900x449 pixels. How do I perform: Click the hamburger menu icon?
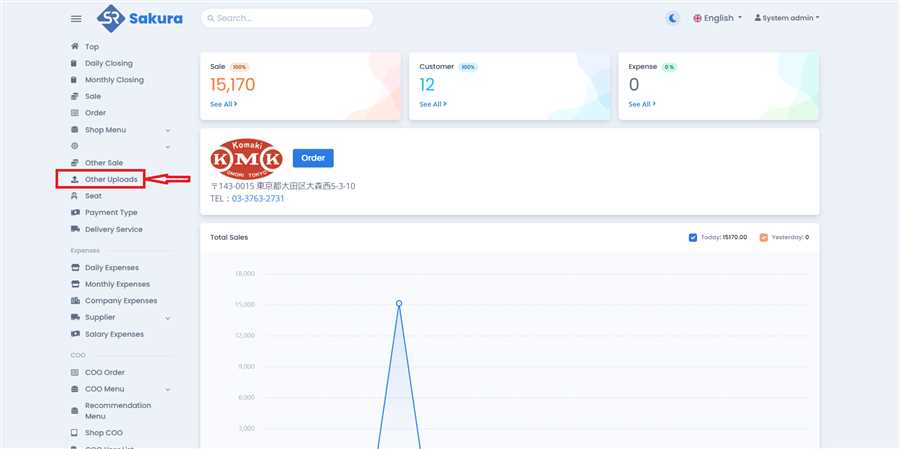tap(76, 18)
